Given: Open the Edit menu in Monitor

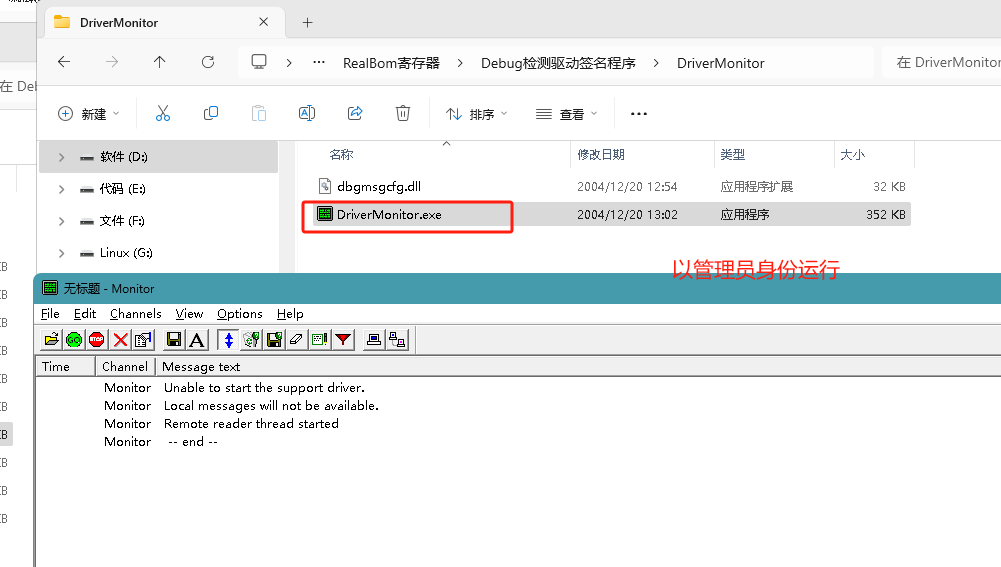Looking at the screenshot, I should point(85,314).
